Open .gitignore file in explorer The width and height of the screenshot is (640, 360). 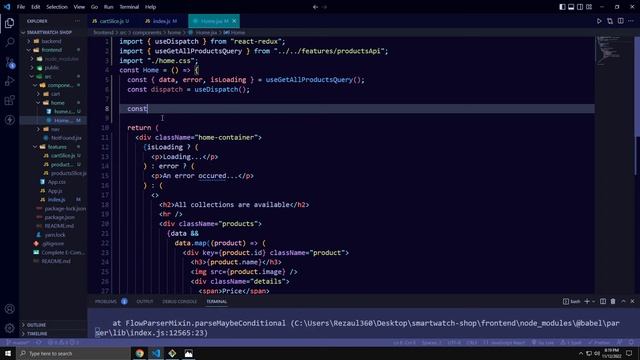53,244
